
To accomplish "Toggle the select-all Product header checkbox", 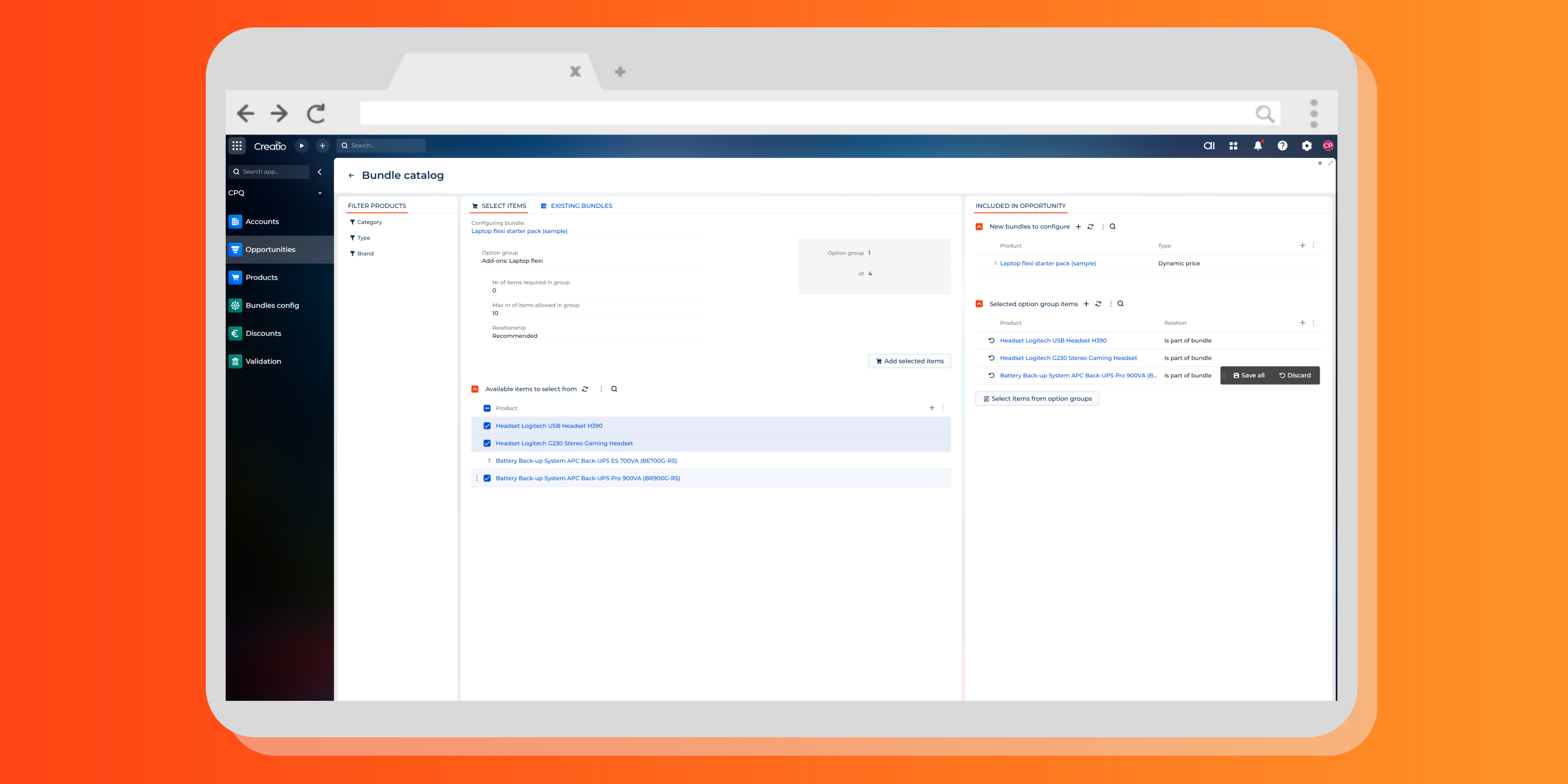I will [487, 408].
